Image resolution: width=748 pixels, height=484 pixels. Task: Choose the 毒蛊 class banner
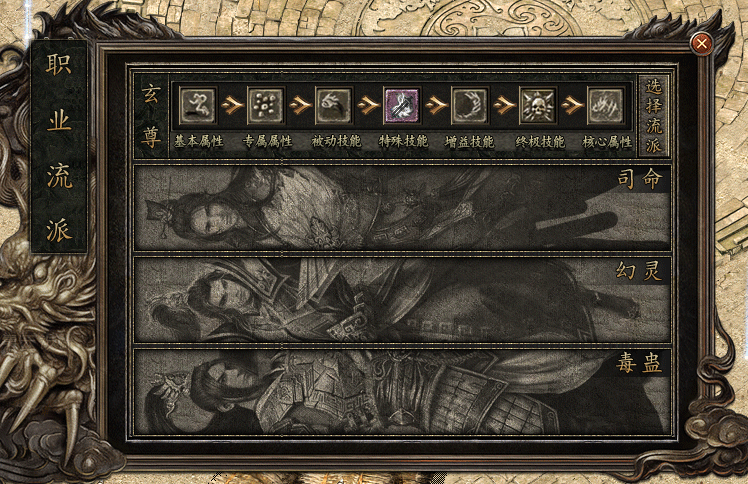(x=403, y=391)
